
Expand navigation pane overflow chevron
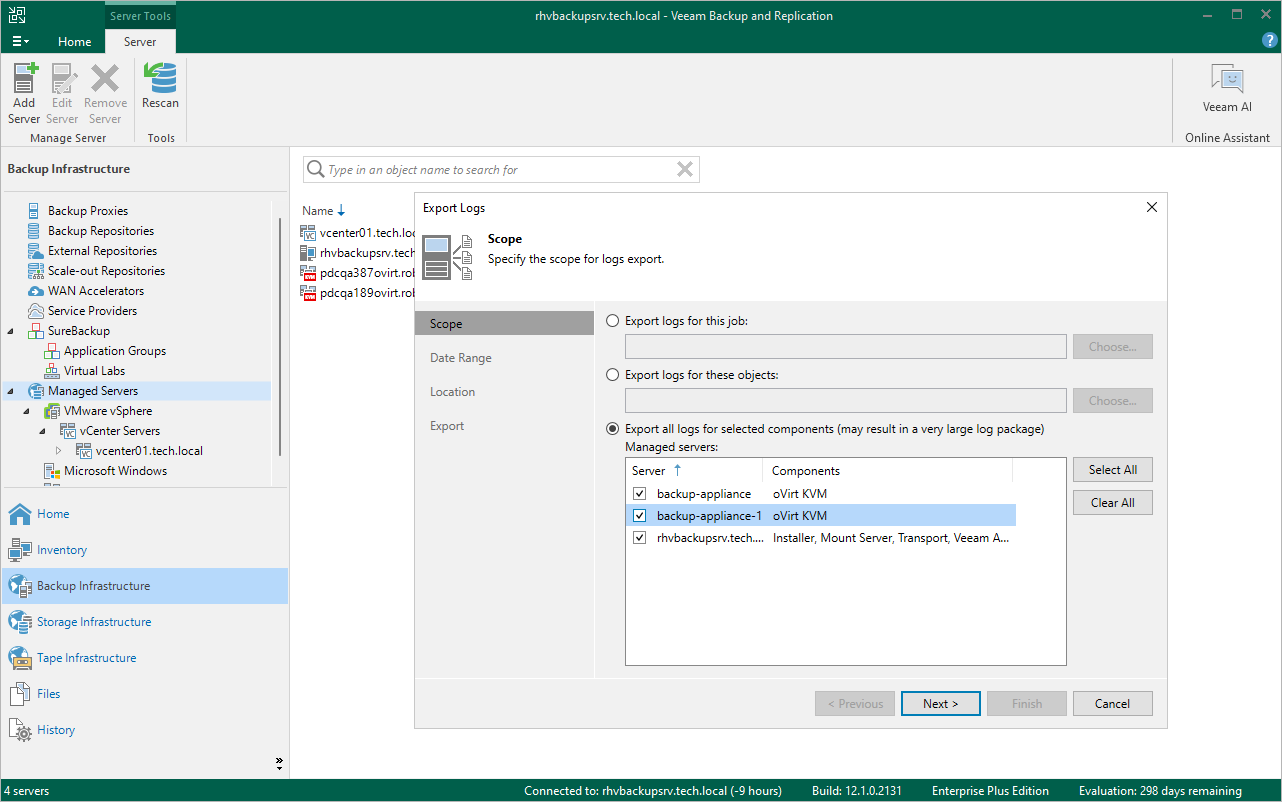tap(279, 763)
